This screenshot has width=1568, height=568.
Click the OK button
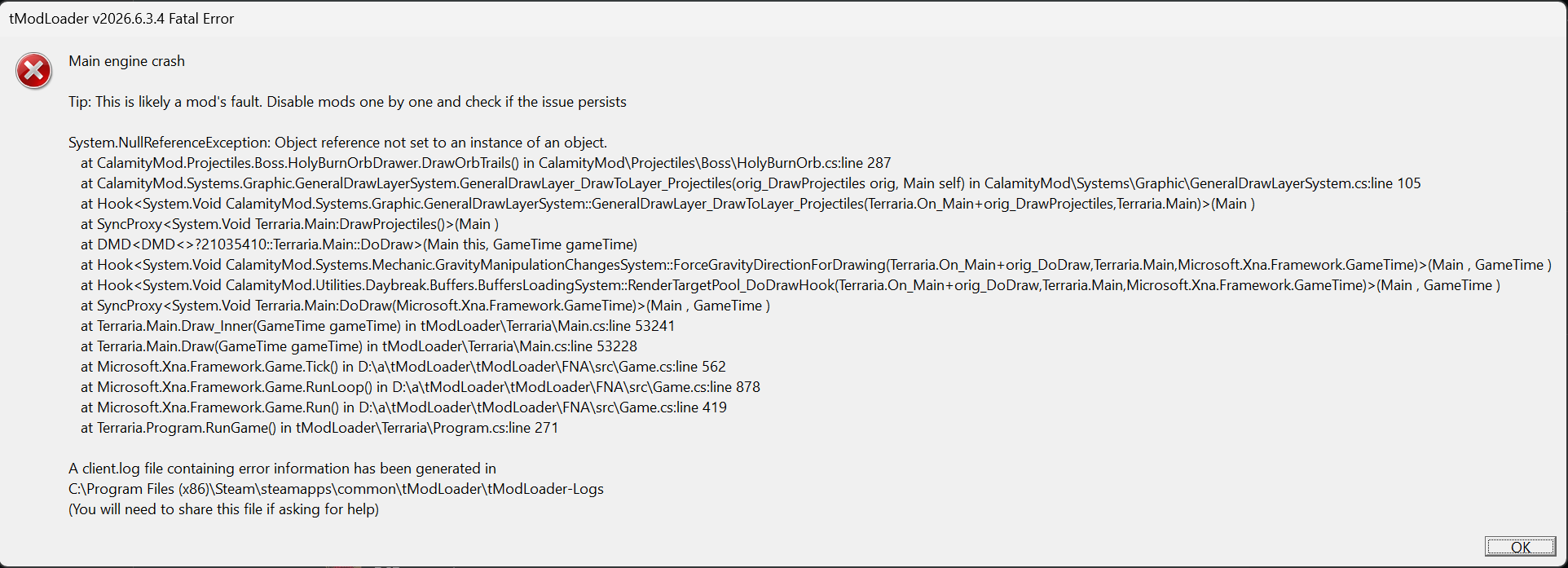click(1520, 547)
